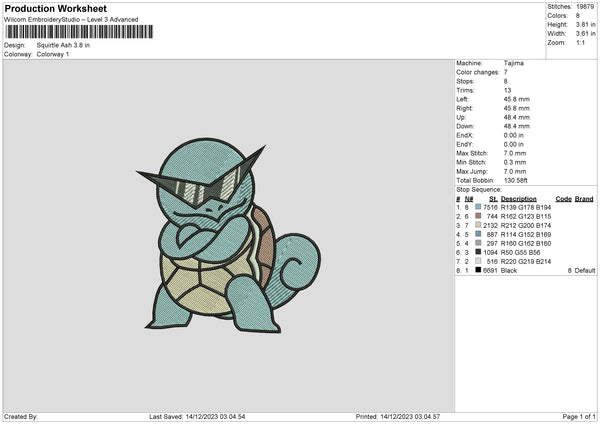The height and width of the screenshot is (424, 600).
Task: Click the light grey 516 thread swatch
Action: [478, 261]
